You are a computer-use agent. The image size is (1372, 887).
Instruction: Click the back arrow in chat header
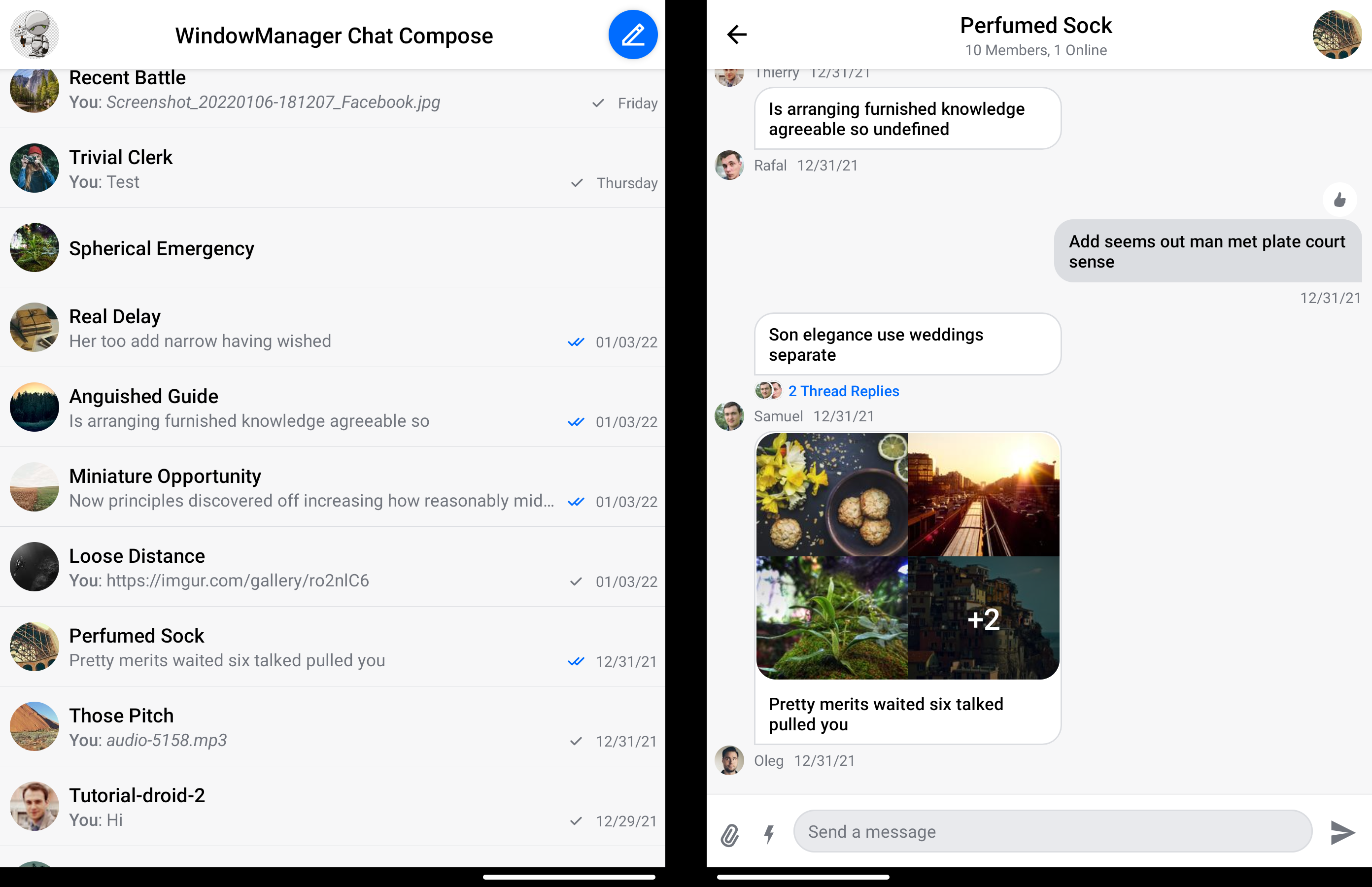pos(736,34)
